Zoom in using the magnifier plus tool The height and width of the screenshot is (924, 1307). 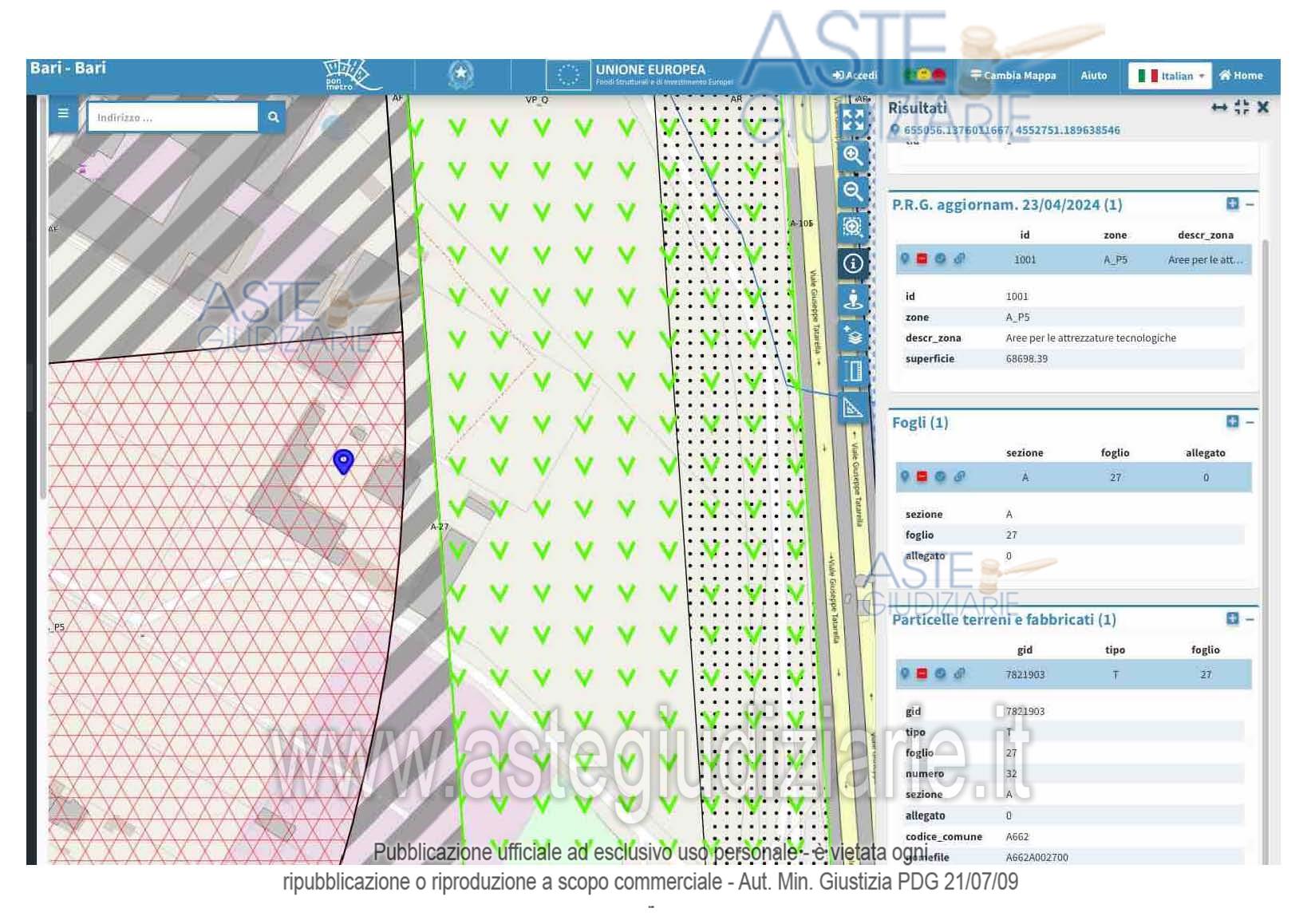pos(853,156)
